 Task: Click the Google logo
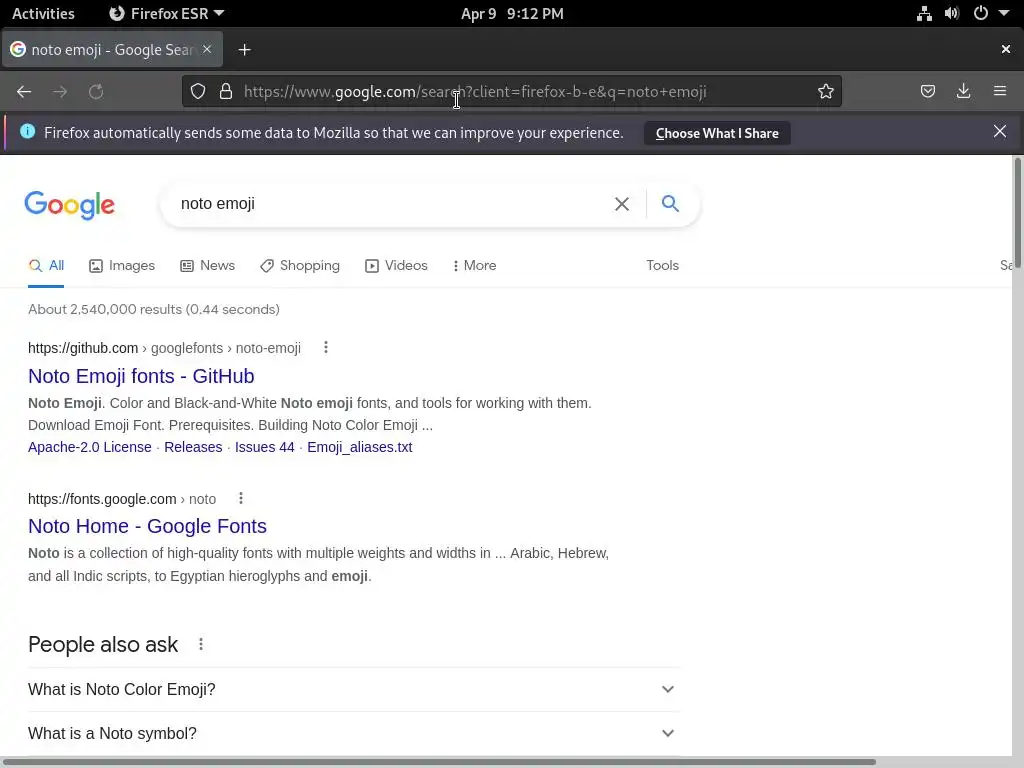pyautogui.click(x=69, y=205)
